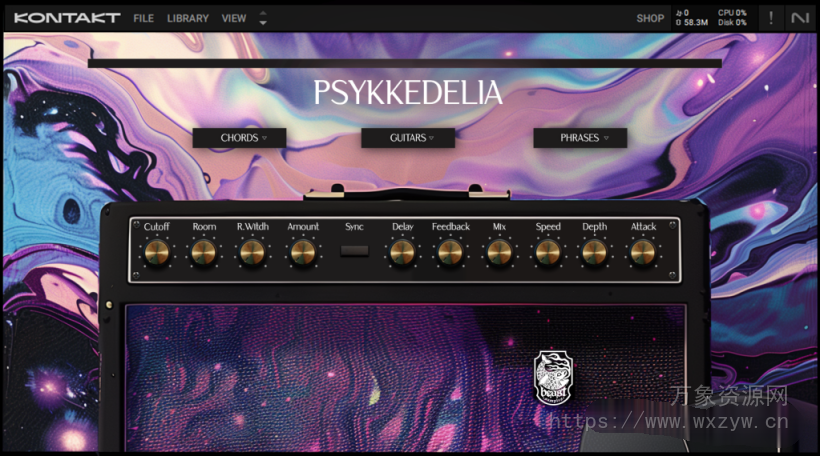820x456 pixels.
Task: Toggle the Sync switch
Action: coord(355,251)
